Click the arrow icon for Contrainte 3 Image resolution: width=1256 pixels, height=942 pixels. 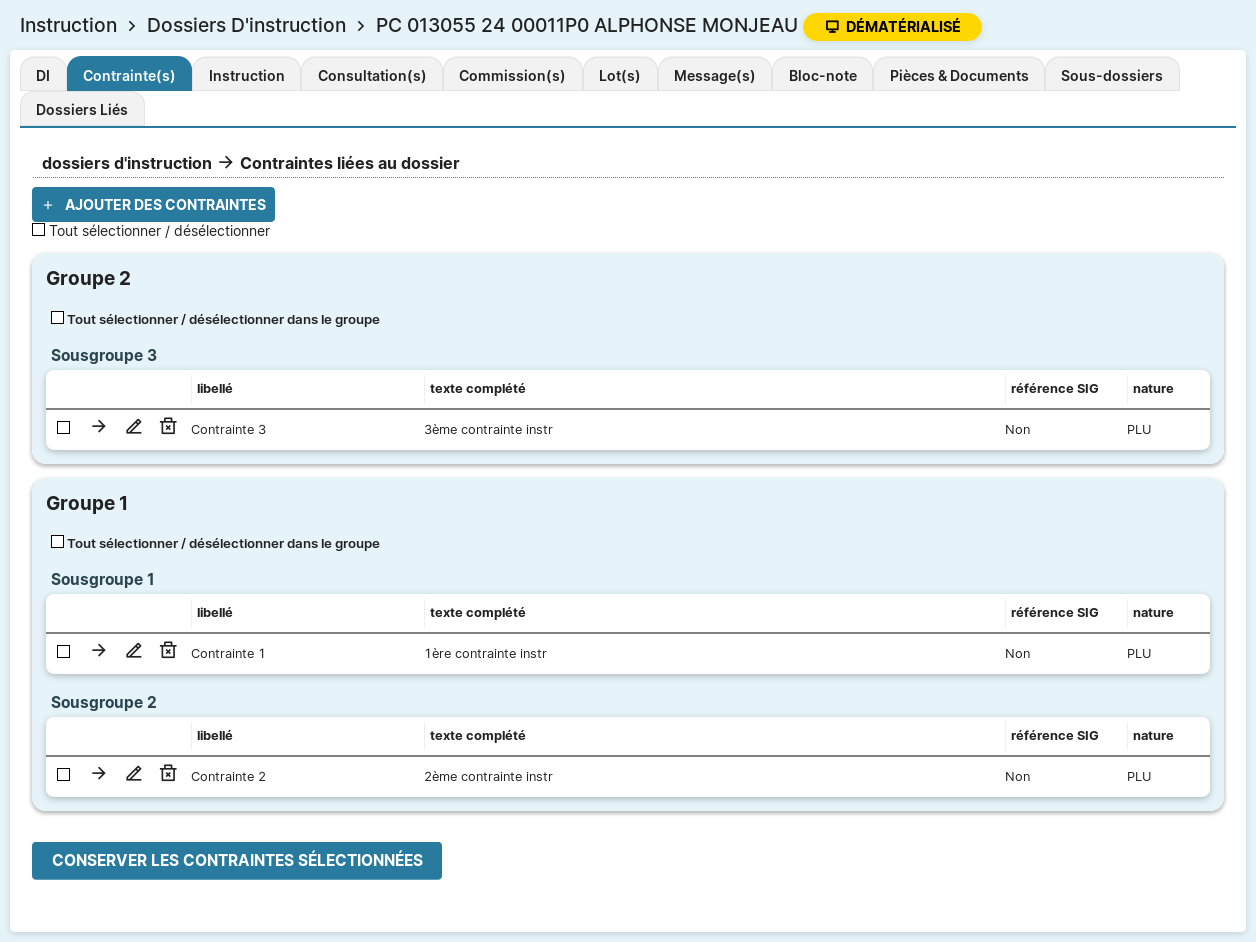click(98, 427)
